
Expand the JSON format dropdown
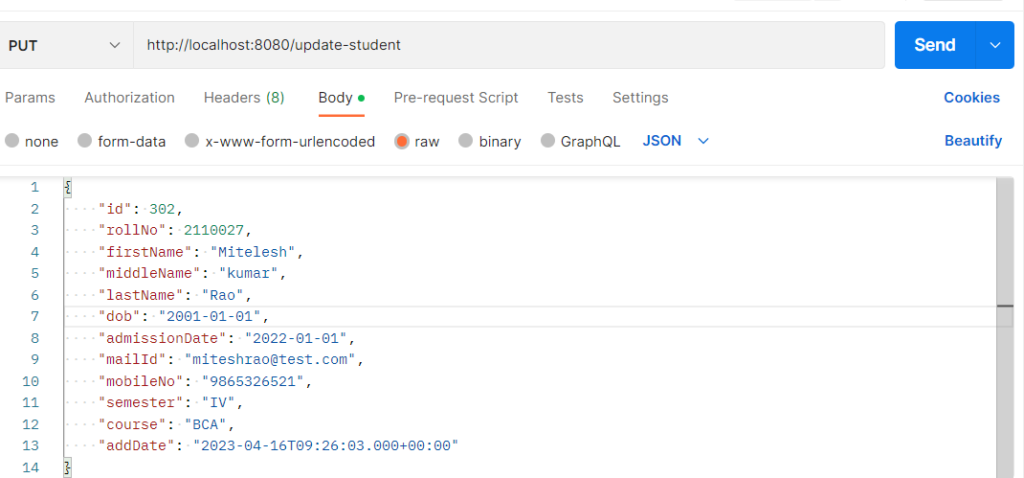coord(676,140)
